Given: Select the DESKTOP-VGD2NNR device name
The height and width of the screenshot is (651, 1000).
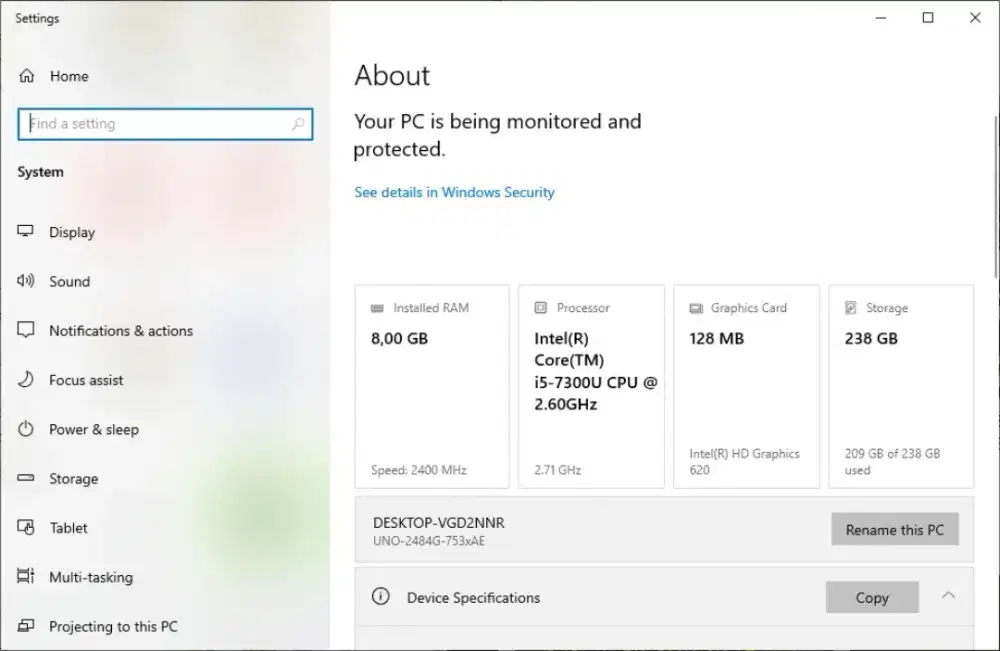Looking at the screenshot, I should 439,523.
